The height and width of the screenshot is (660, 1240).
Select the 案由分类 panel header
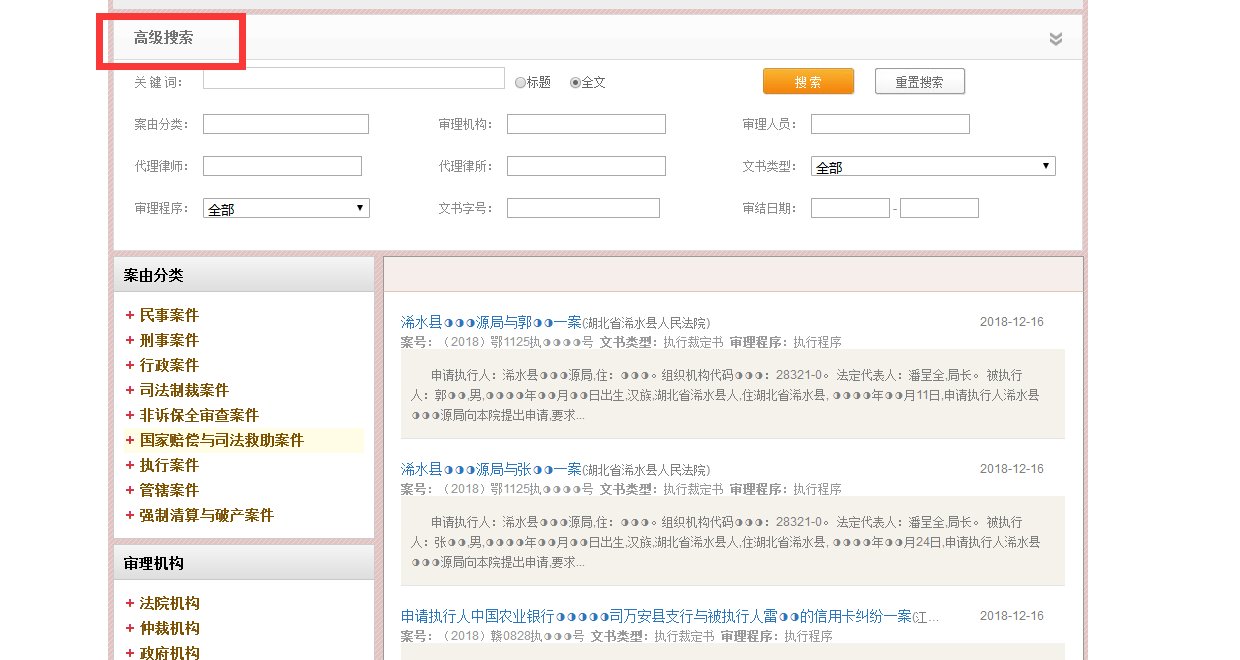pyautogui.click(x=153, y=275)
